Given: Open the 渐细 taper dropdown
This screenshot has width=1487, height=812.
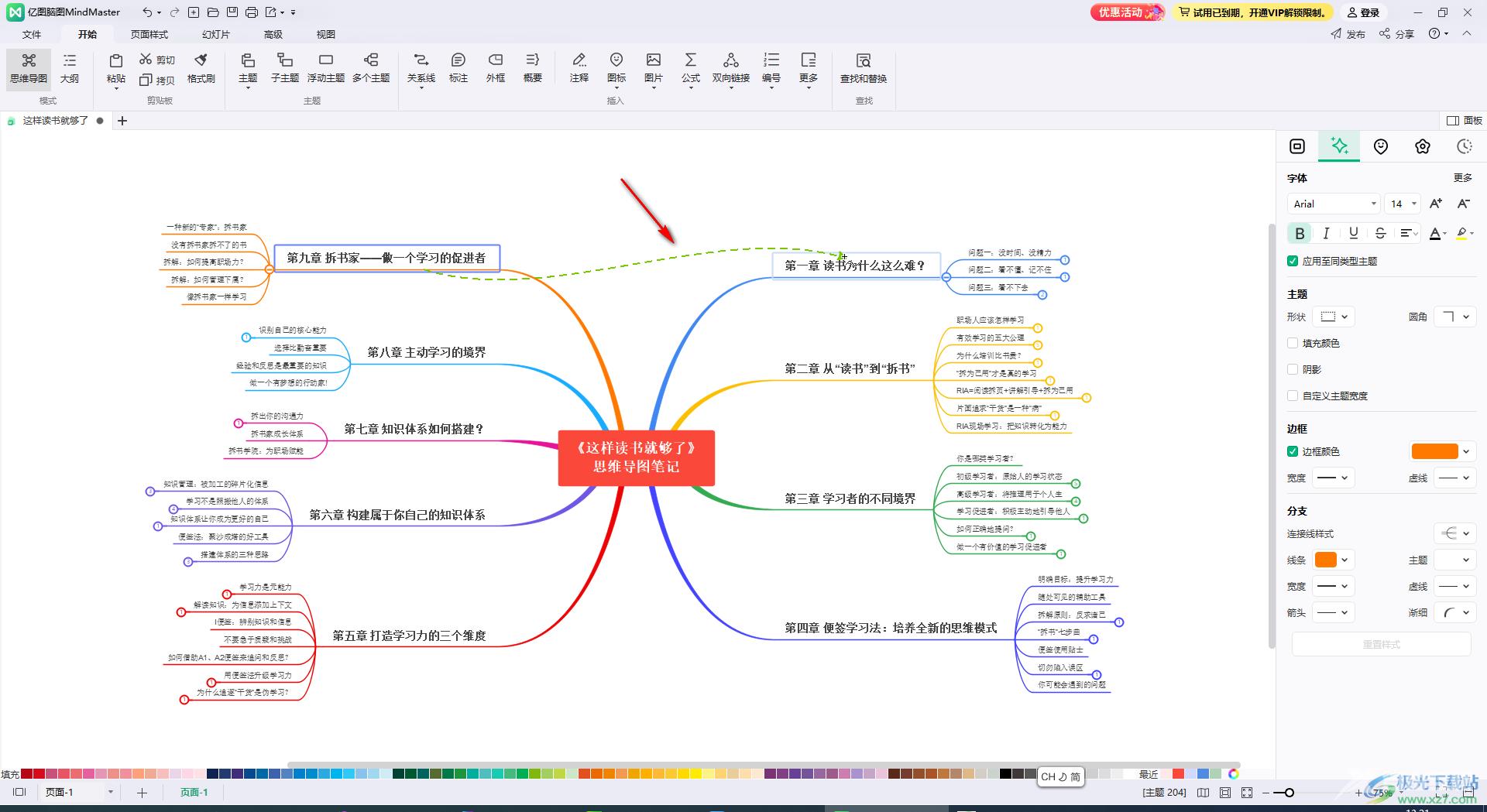Looking at the screenshot, I should coord(1454,612).
